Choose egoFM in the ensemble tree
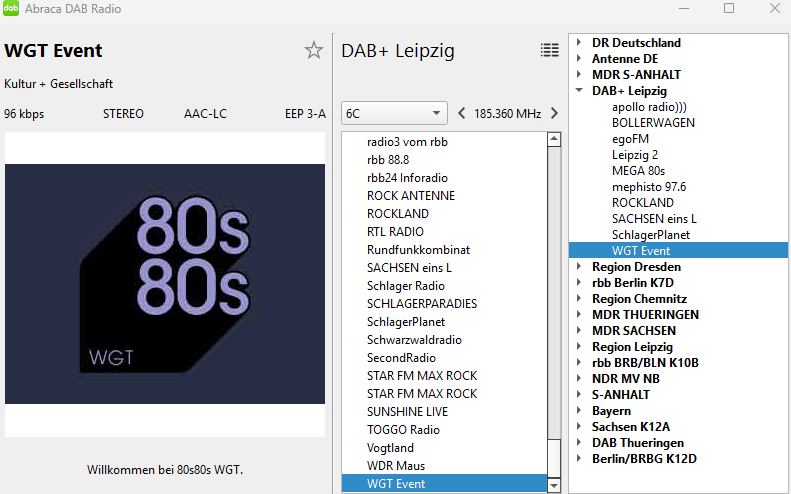The height and width of the screenshot is (494, 791). [x=632, y=139]
